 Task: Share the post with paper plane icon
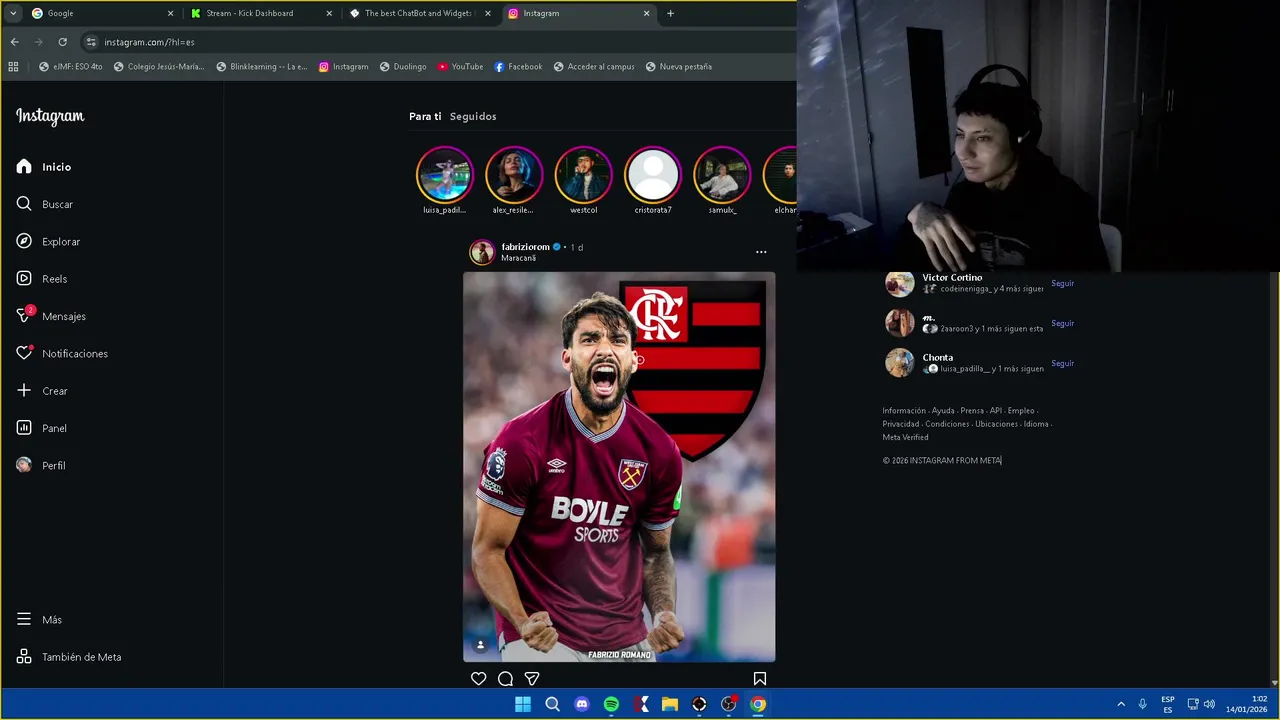point(532,679)
